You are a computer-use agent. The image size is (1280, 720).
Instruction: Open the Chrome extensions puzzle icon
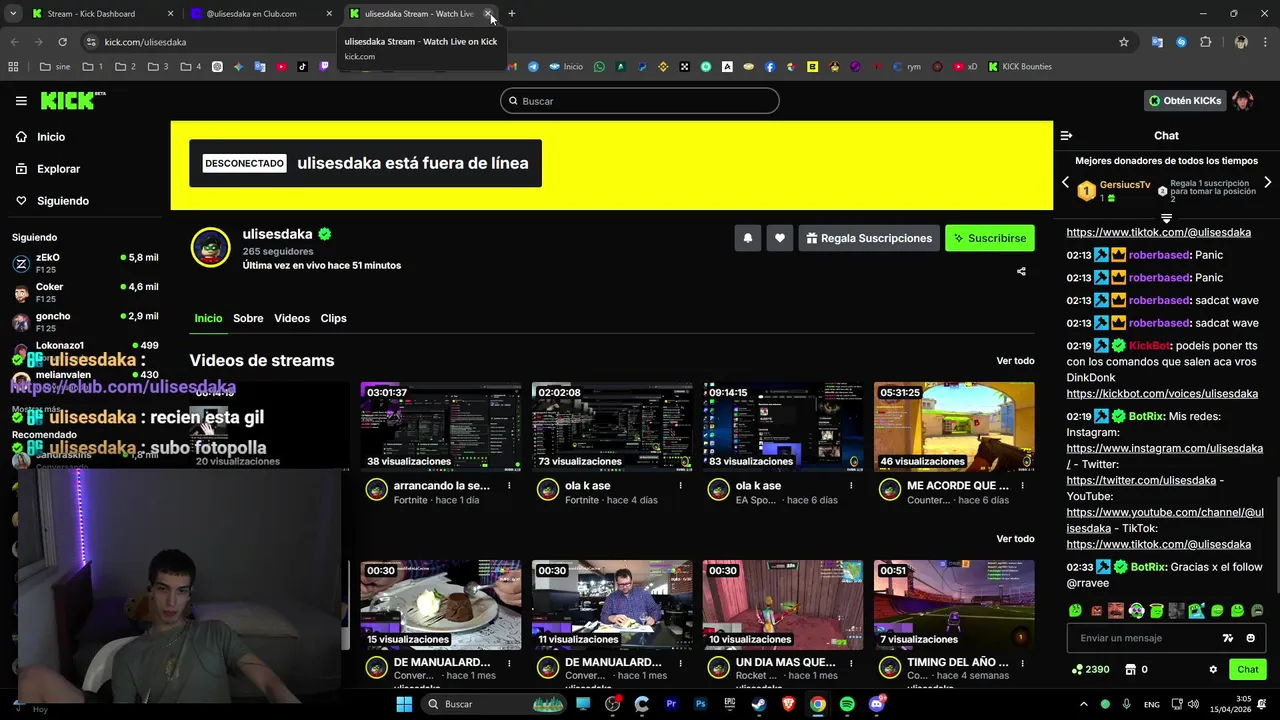point(1205,42)
